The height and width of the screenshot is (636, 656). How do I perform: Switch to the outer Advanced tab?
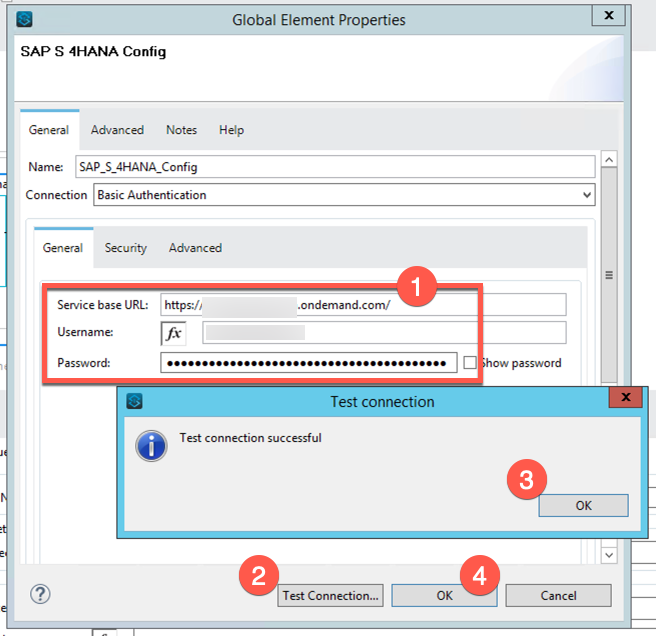(118, 130)
